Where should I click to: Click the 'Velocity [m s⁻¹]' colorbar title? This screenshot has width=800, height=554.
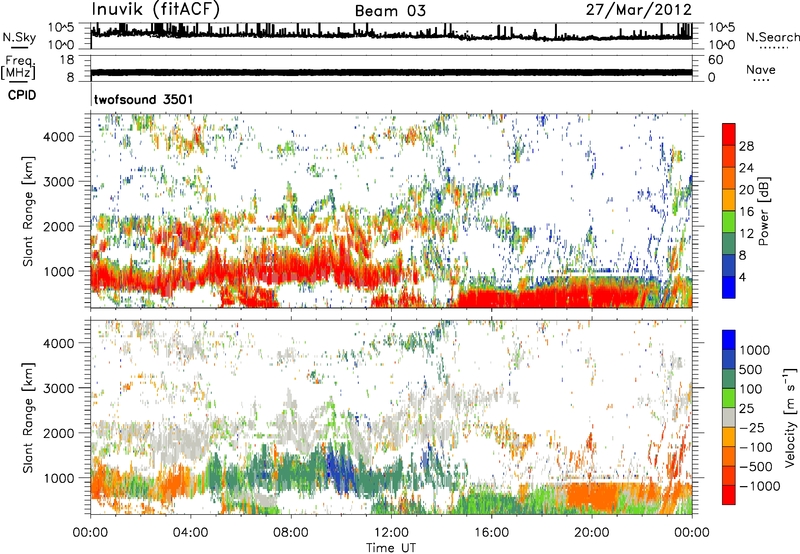[790, 417]
